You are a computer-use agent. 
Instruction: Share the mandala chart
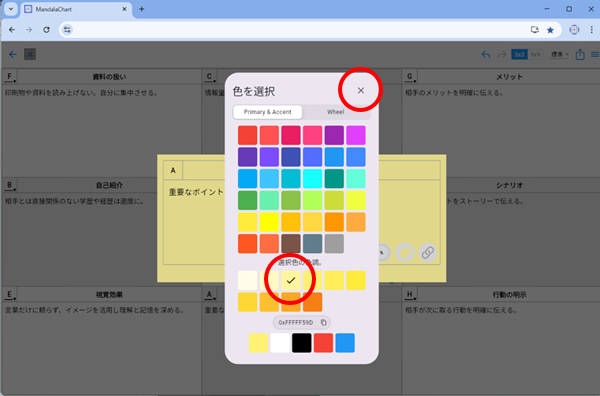[x=580, y=54]
